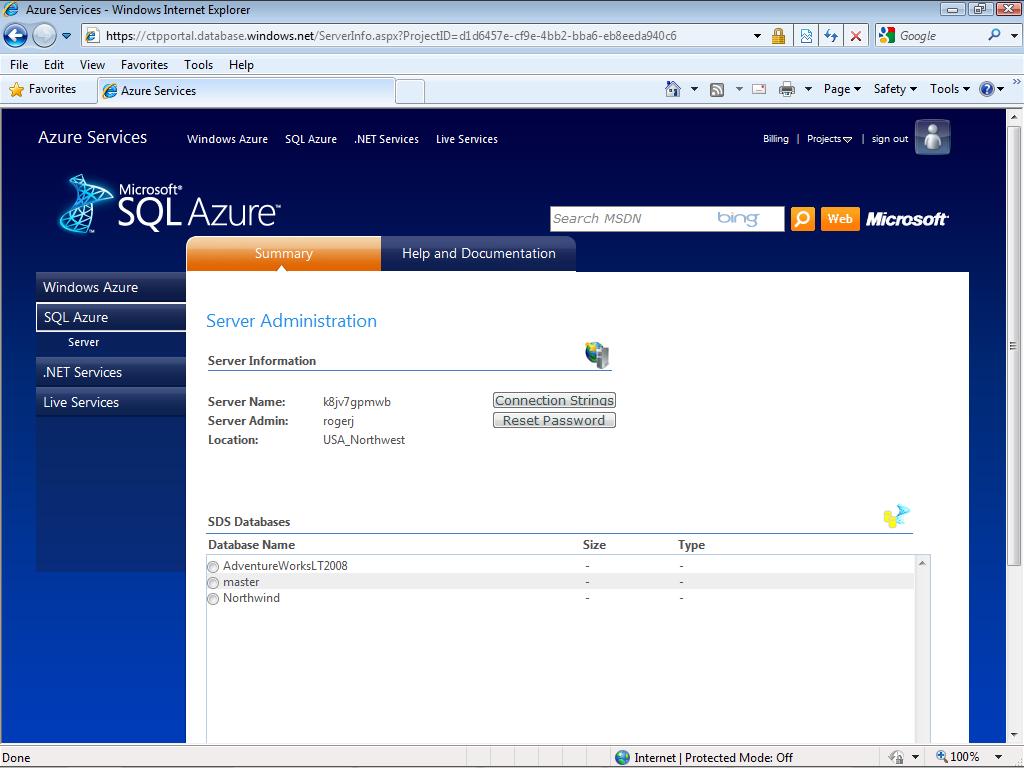Select the master database radio button
Viewport: 1024px width, 768px height.
coord(212,582)
